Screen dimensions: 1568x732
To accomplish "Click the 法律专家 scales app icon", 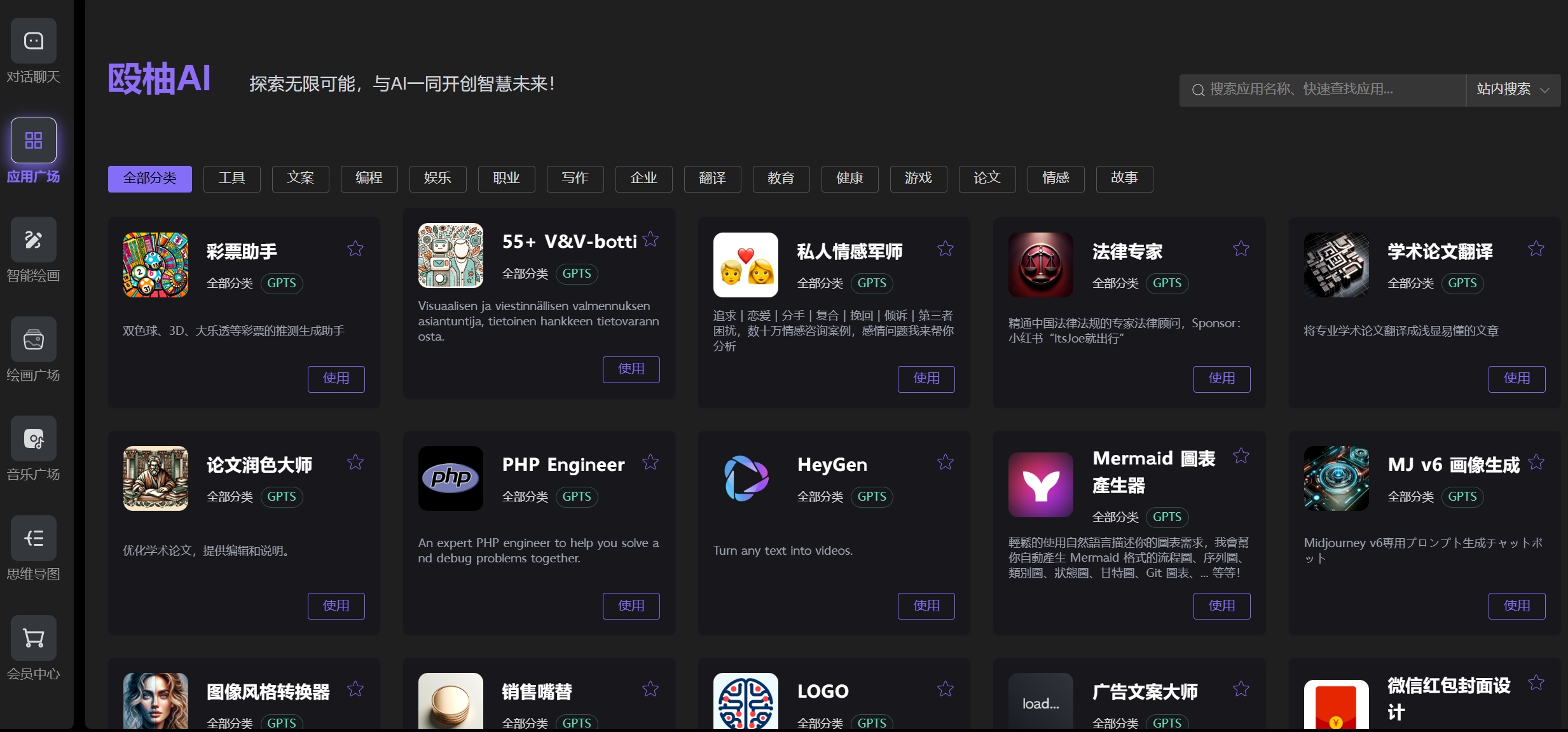I will click(x=1041, y=265).
